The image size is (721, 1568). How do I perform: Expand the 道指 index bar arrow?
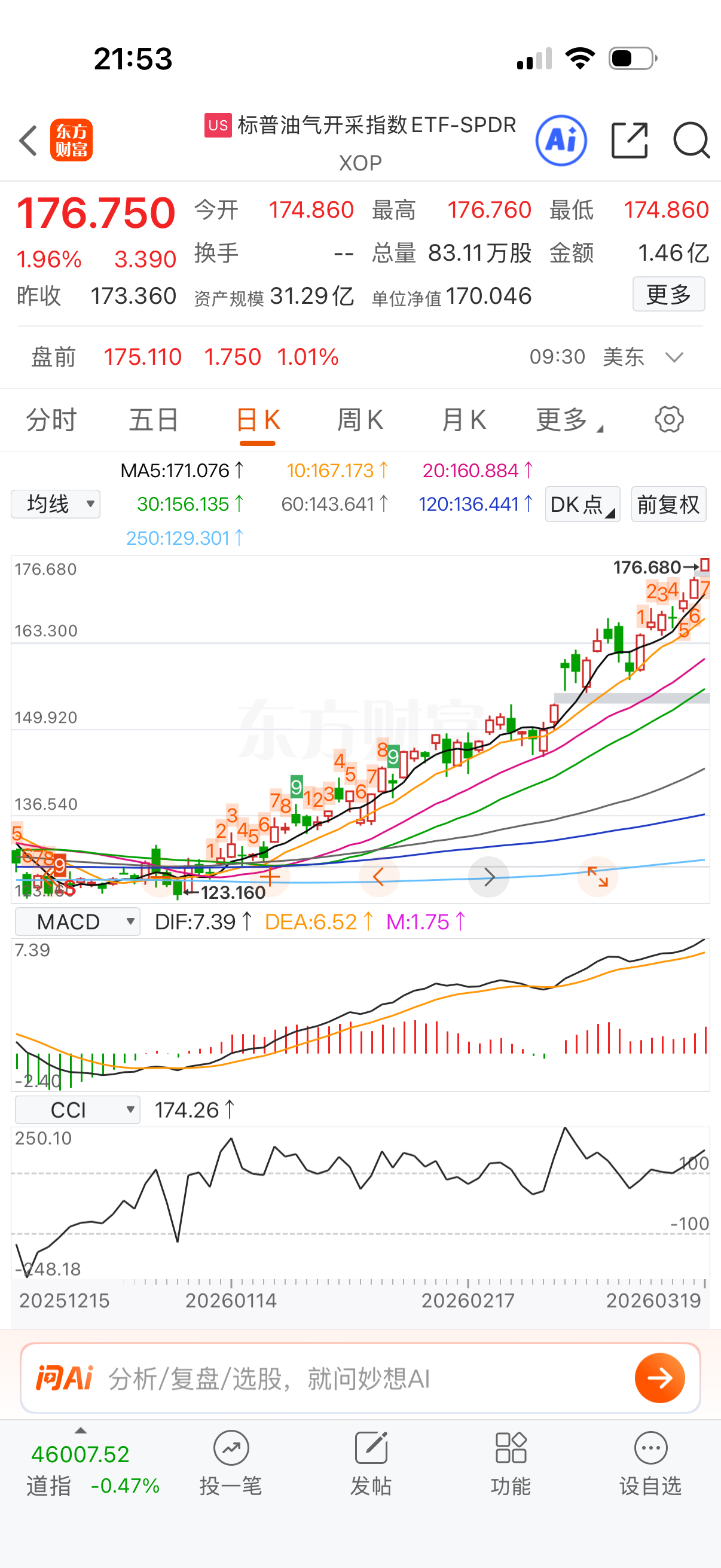click(x=80, y=1430)
